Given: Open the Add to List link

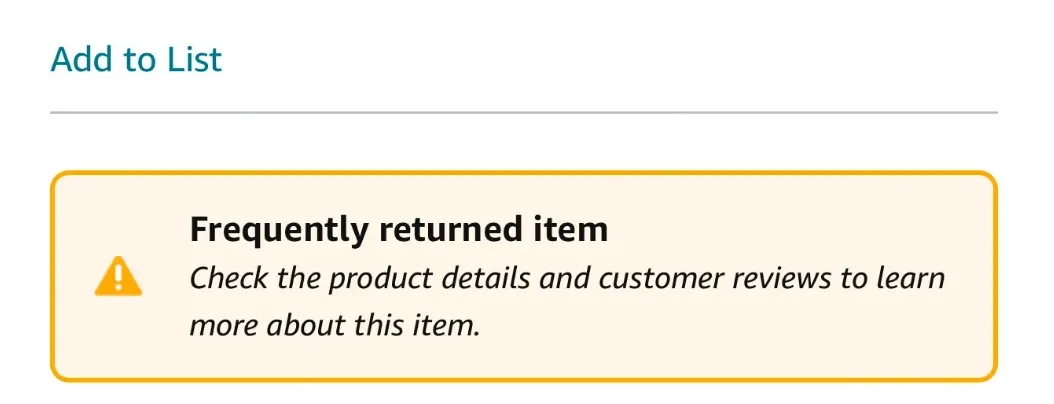Looking at the screenshot, I should tap(136, 59).
